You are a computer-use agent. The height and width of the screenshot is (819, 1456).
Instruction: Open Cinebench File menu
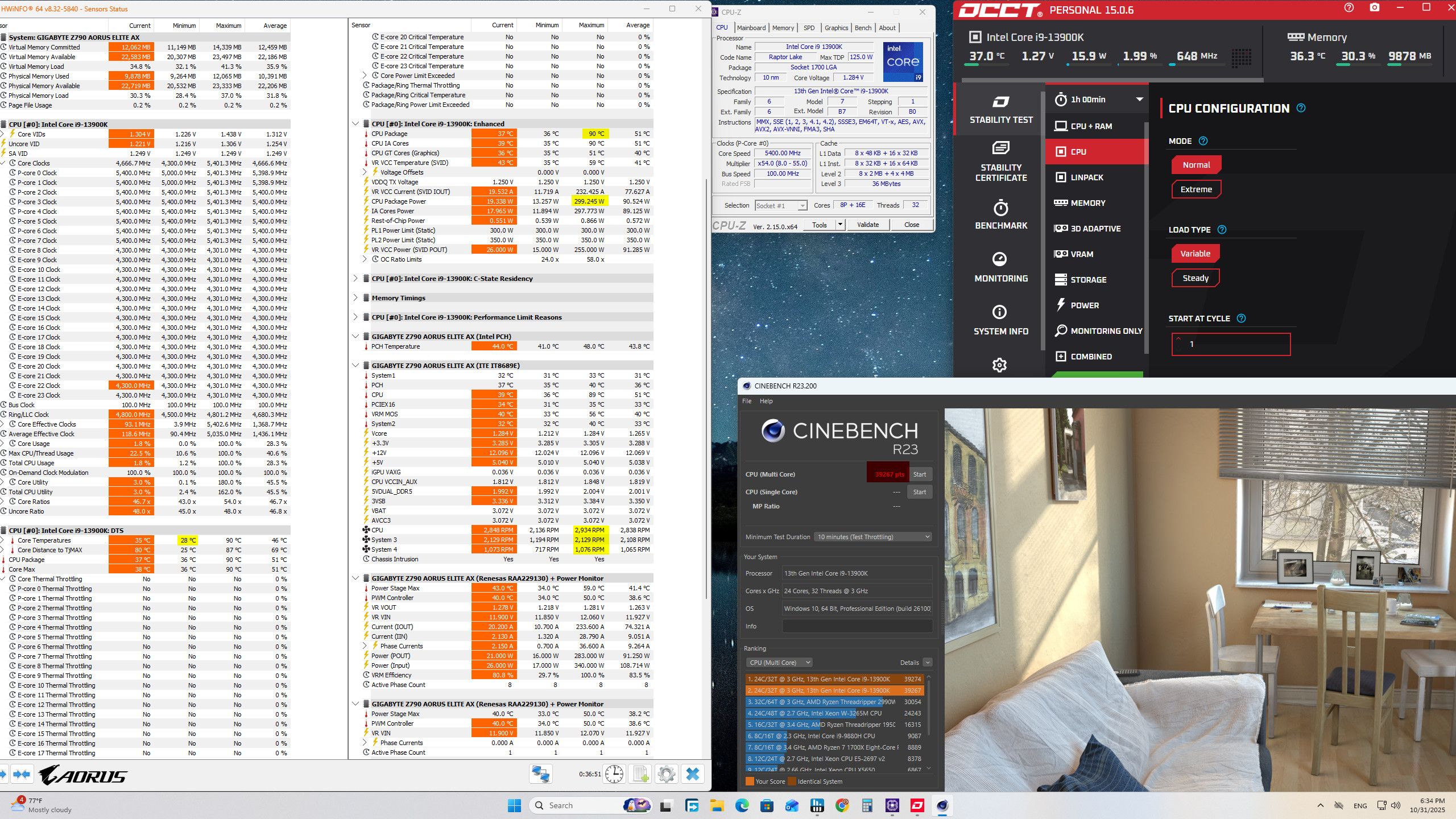pos(747,401)
